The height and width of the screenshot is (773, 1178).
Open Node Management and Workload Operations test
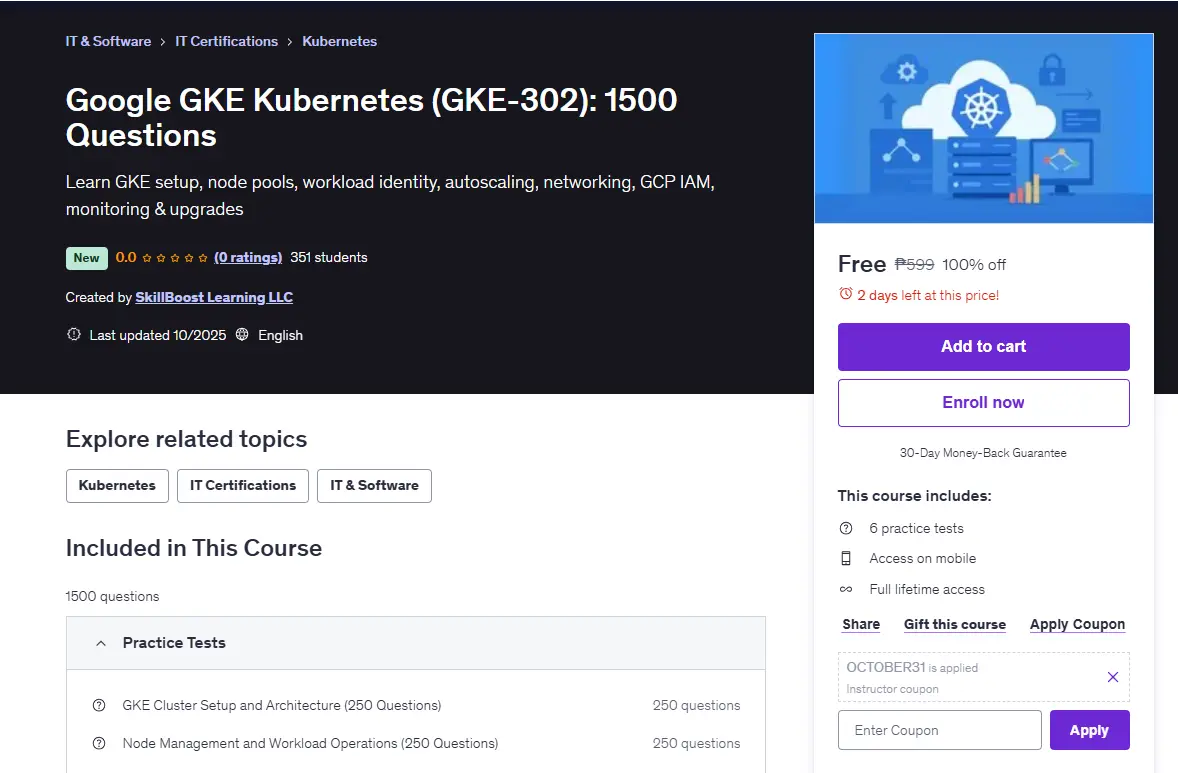pos(310,743)
